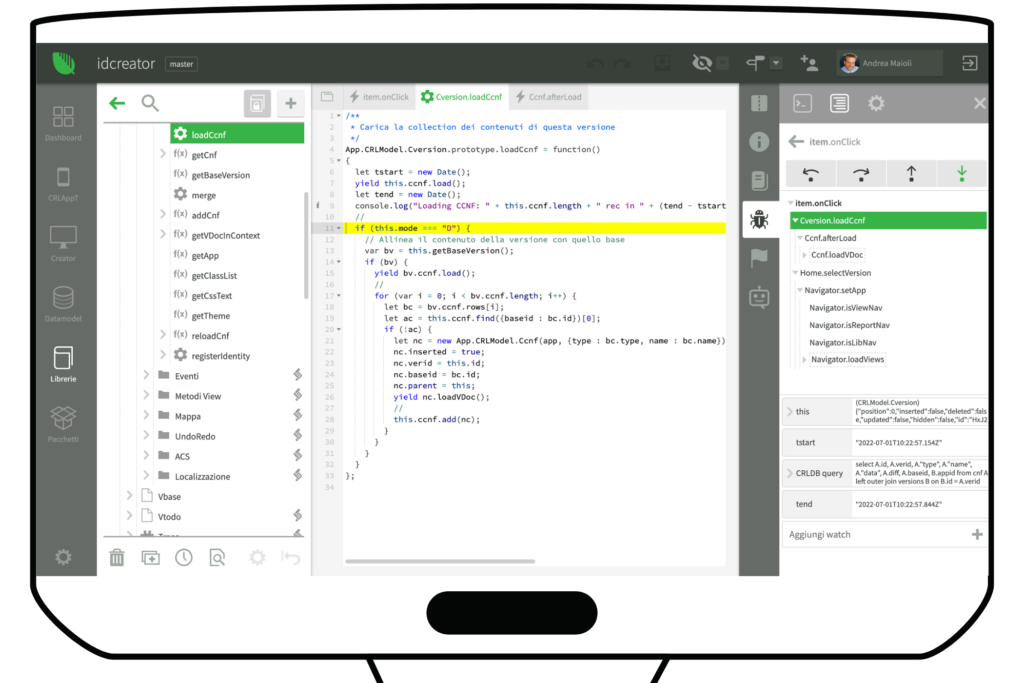Open the Creator sidebar section
1024x683 pixels.
coord(63,244)
